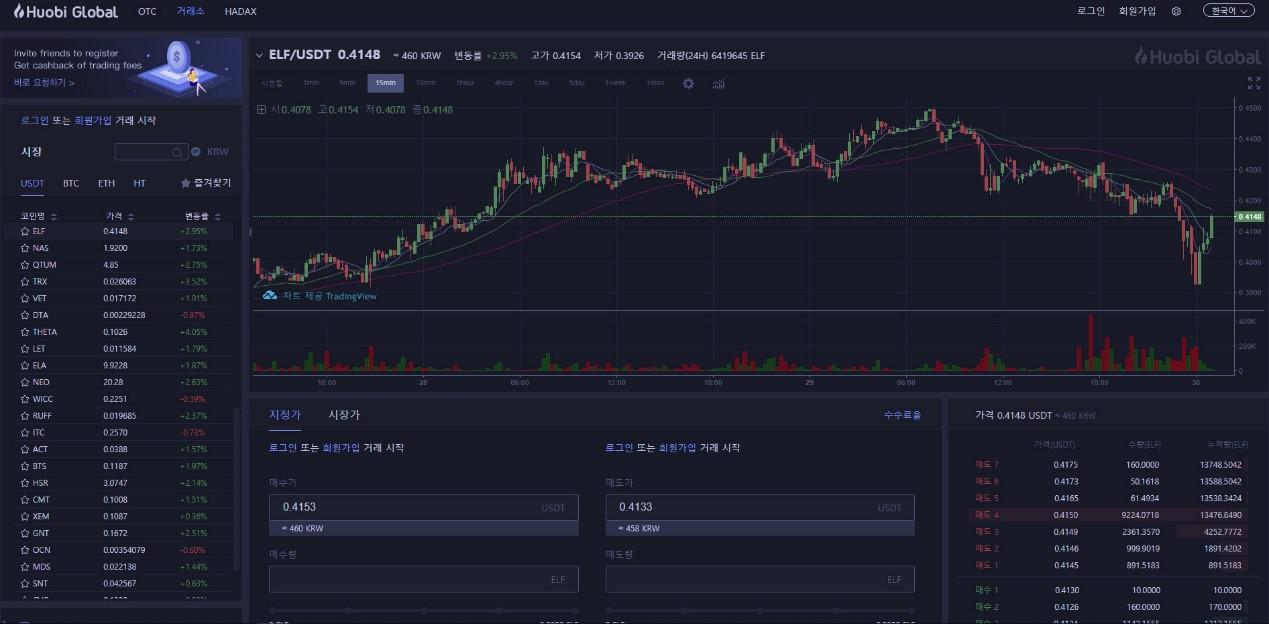Image resolution: width=1269 pixels, height=624 pixels.
Task: Click 회원가입 in the top navigation
Action: (x=1137, y=11)
